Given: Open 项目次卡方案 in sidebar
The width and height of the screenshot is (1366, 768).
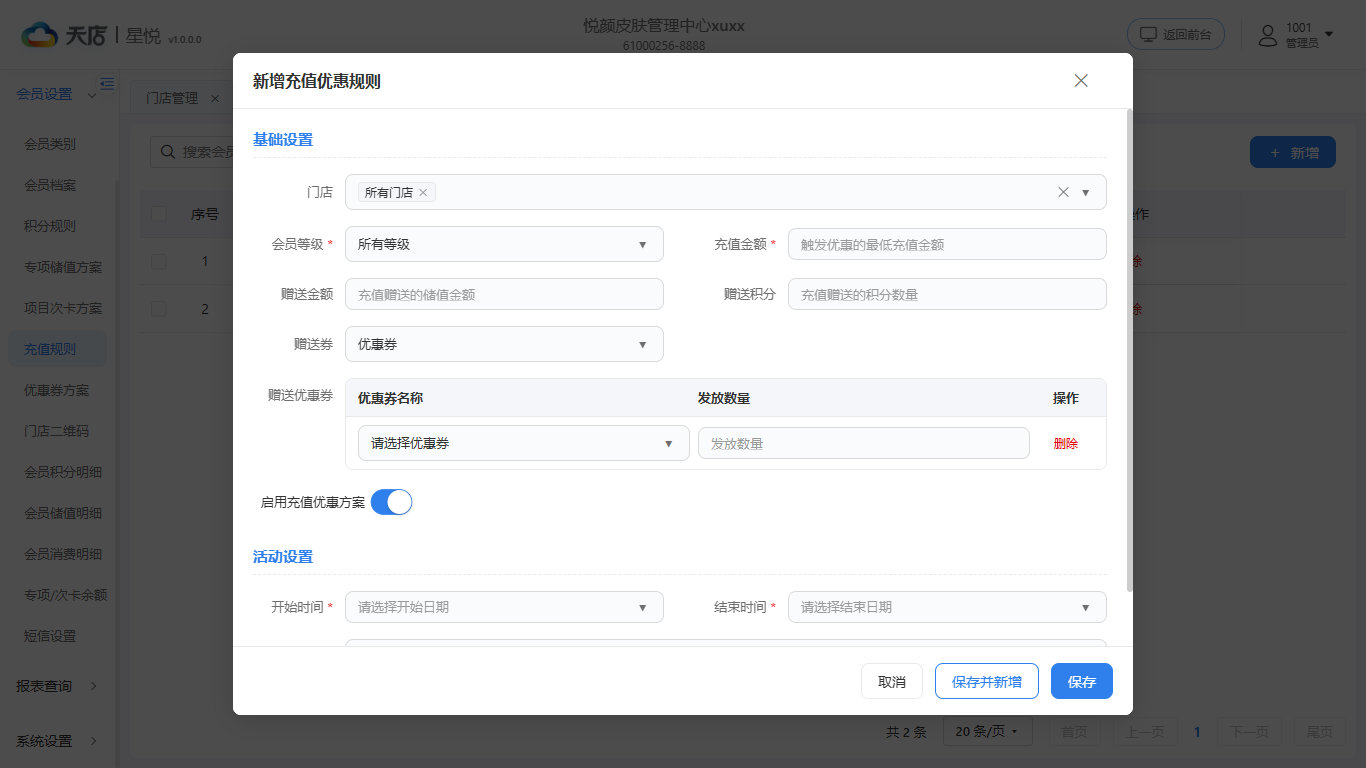Looking at the screenshot, I should coord(63,308).
